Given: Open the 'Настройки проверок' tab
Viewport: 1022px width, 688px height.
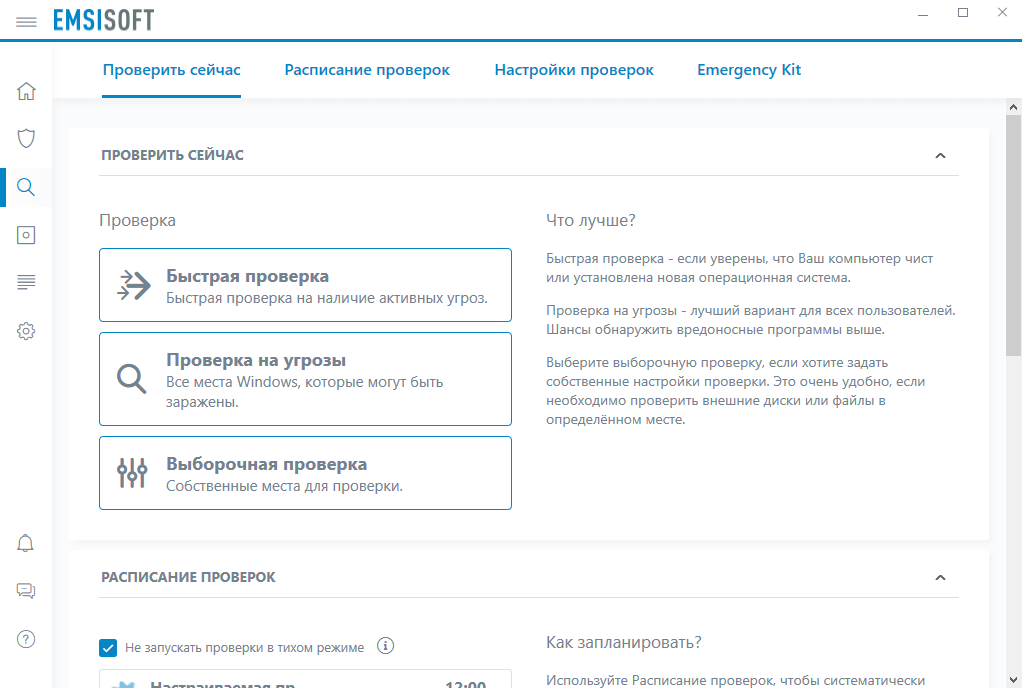Looking at the screenshot, I should click(574, 70).
